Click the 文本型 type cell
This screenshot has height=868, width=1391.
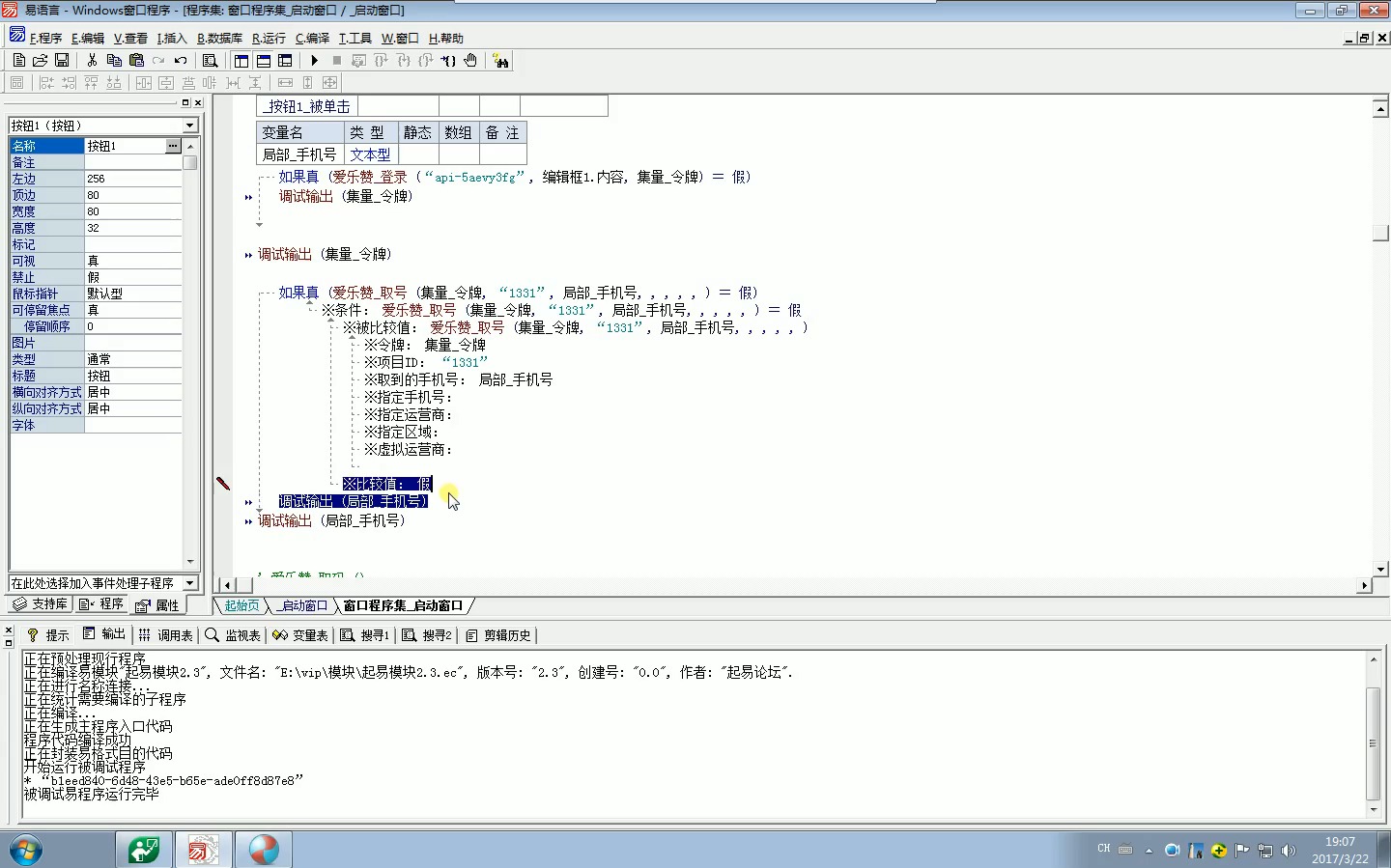click(371, 154)
